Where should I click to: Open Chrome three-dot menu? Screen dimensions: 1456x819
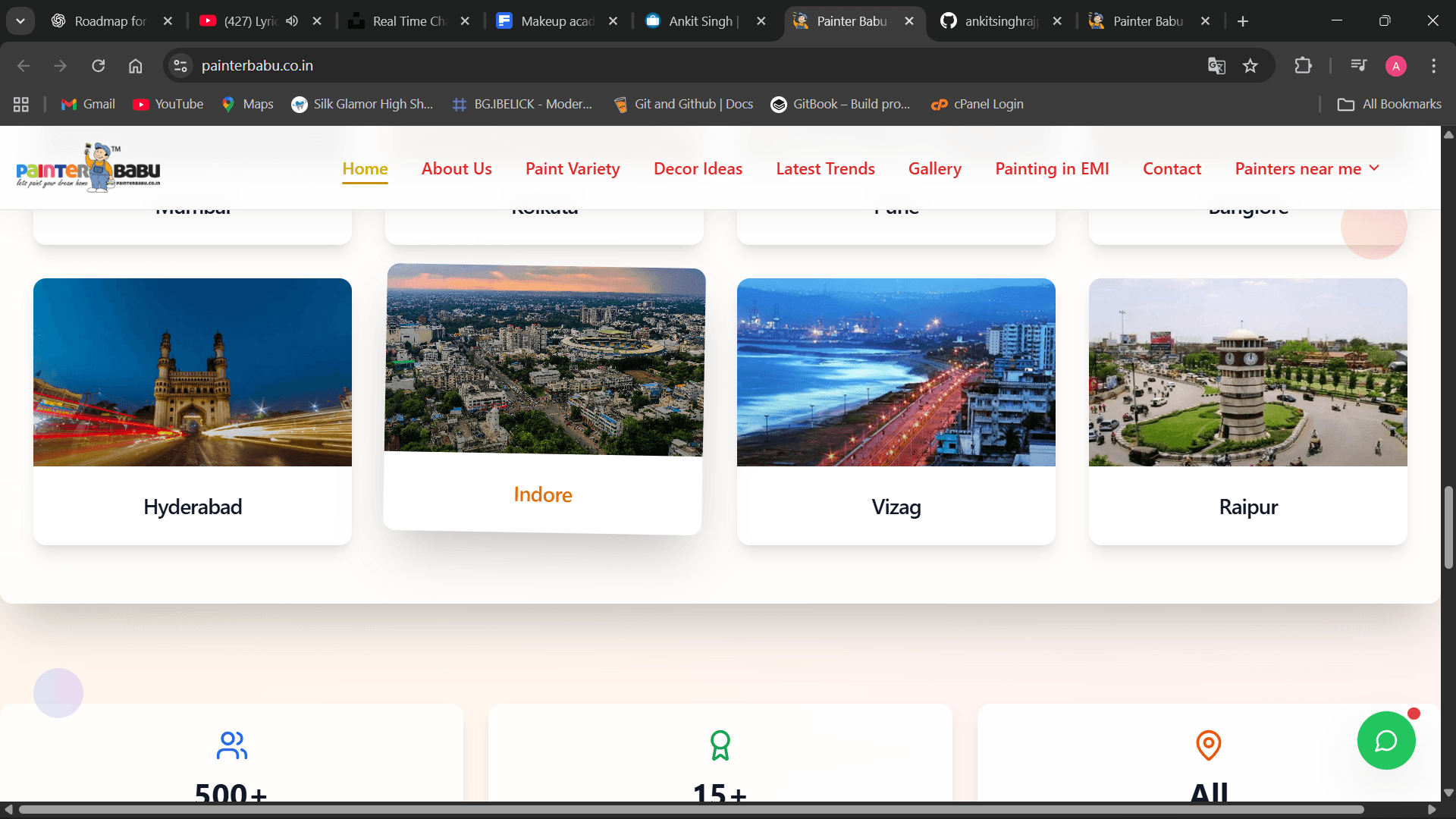coord(1433,66)
